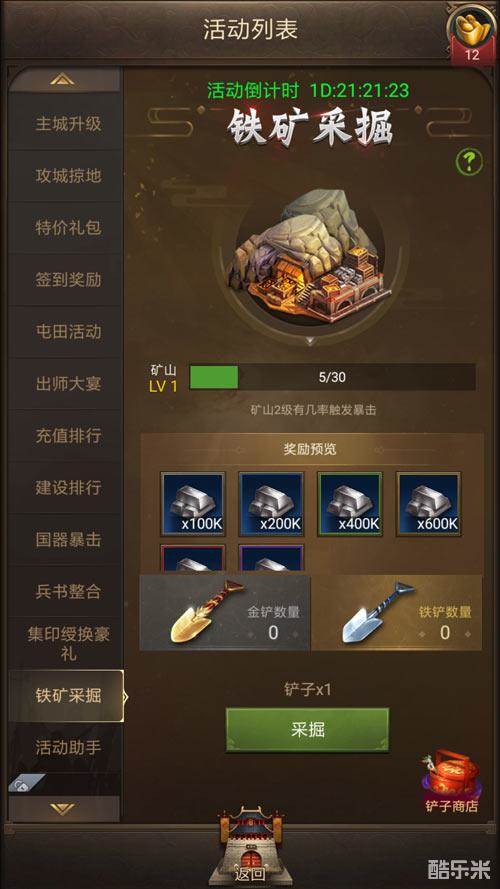The width and height of the screenshot is (500, 889).
Task: Click the green 采掘 dig button
Action: (x=307, y=730)
